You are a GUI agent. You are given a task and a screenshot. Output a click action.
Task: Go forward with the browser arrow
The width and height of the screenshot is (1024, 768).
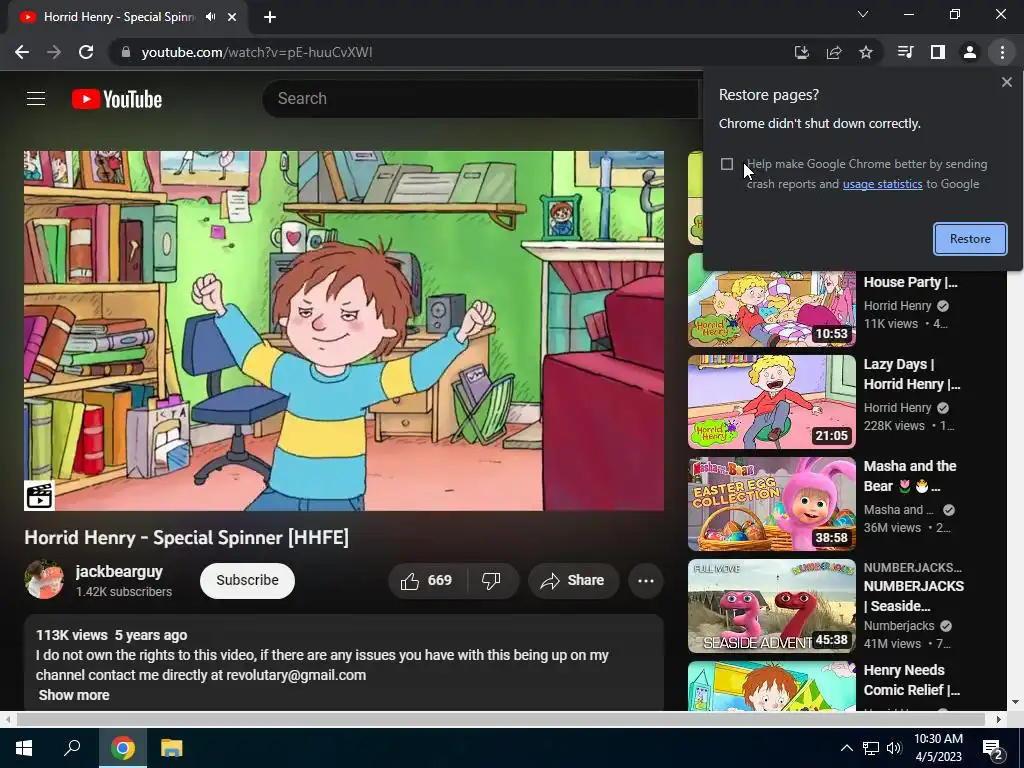54,52
